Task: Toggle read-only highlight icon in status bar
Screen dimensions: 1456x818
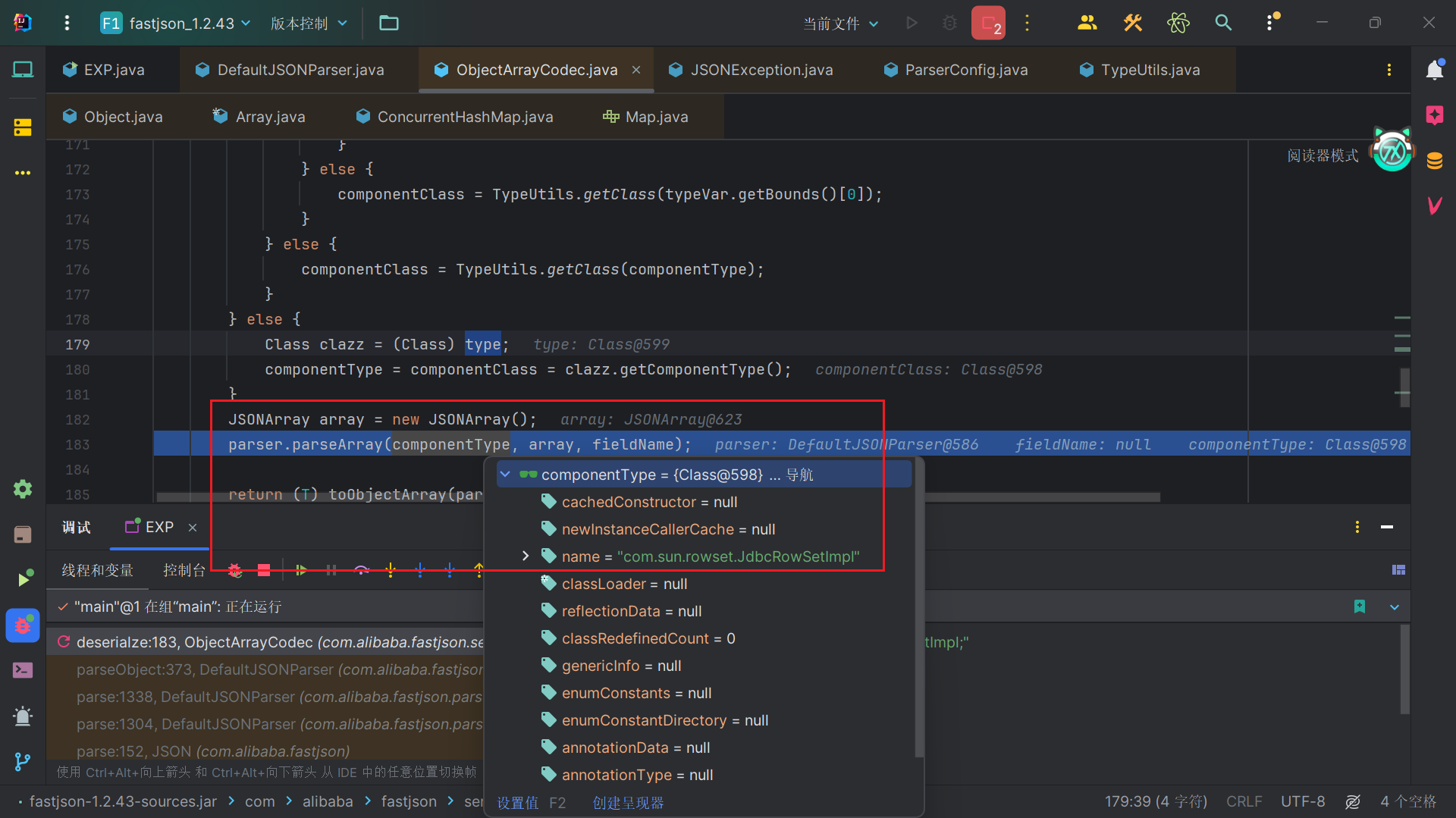Action: click(1353, 801)
